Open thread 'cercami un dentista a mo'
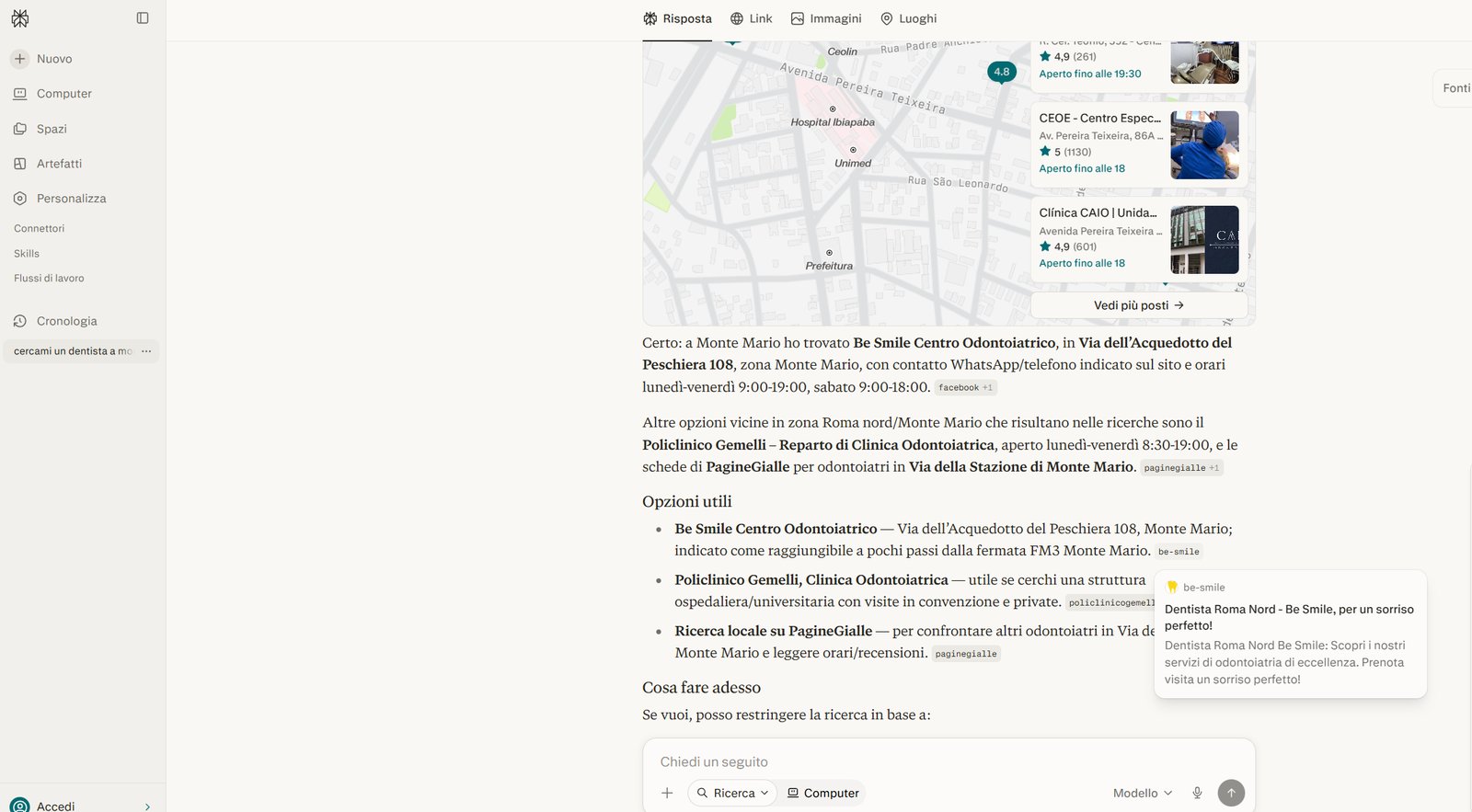The height and width of the screenshot is (812, 1472). click(73, 351)
